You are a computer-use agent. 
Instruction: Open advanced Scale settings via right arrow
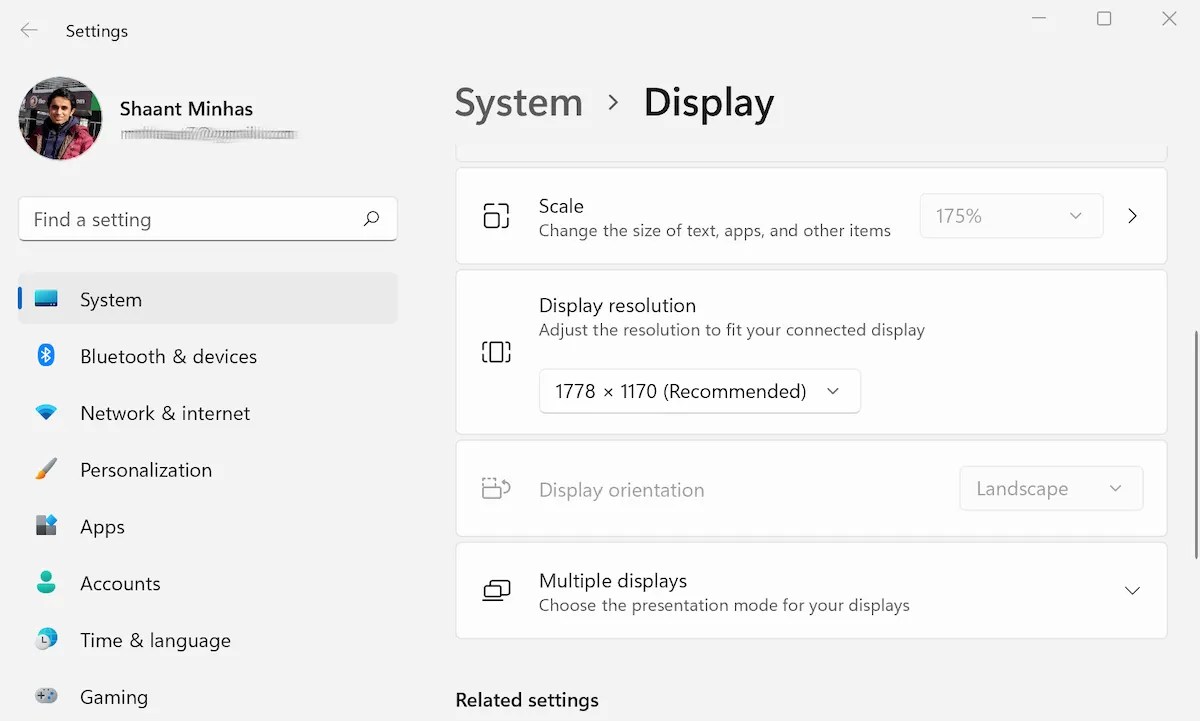click(1132, 215)
